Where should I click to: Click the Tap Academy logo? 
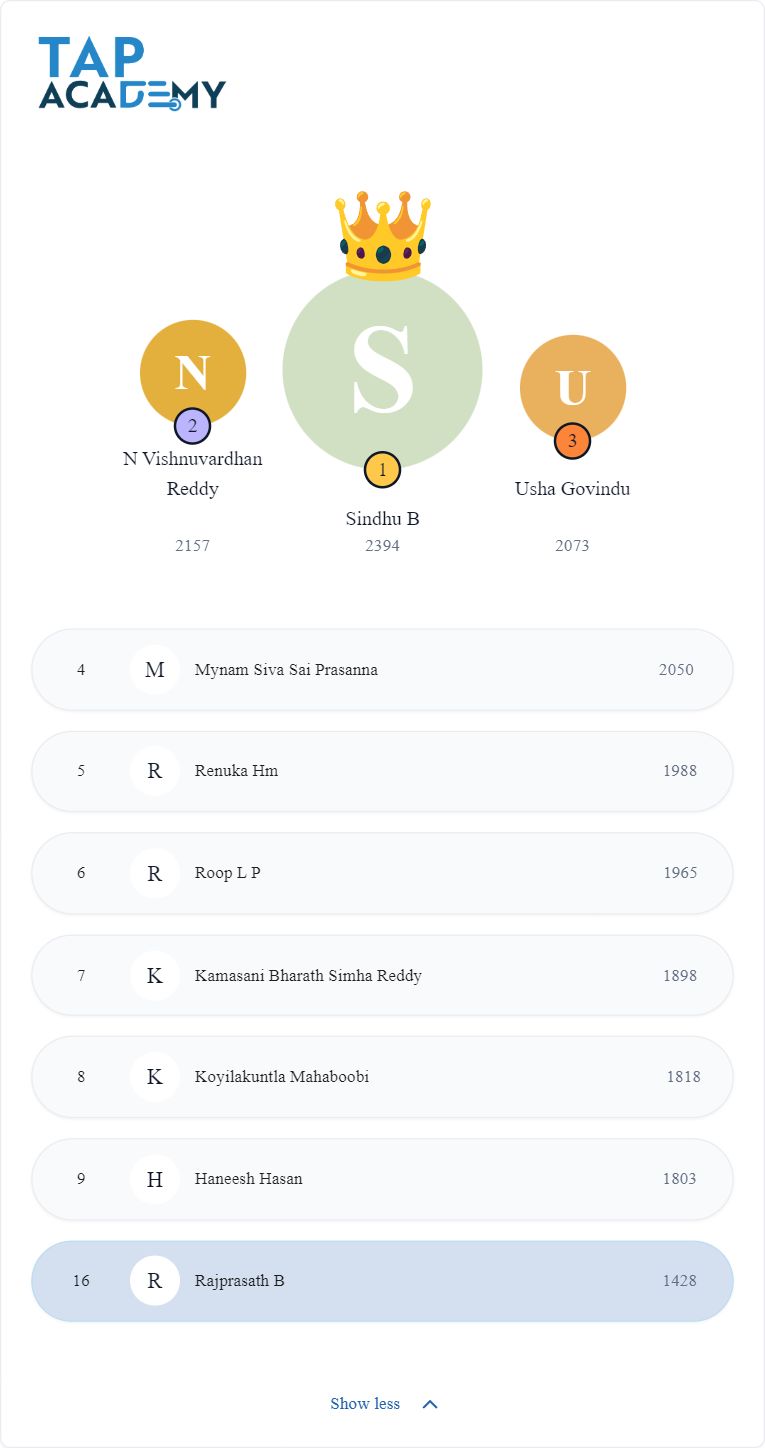[132, 73]
